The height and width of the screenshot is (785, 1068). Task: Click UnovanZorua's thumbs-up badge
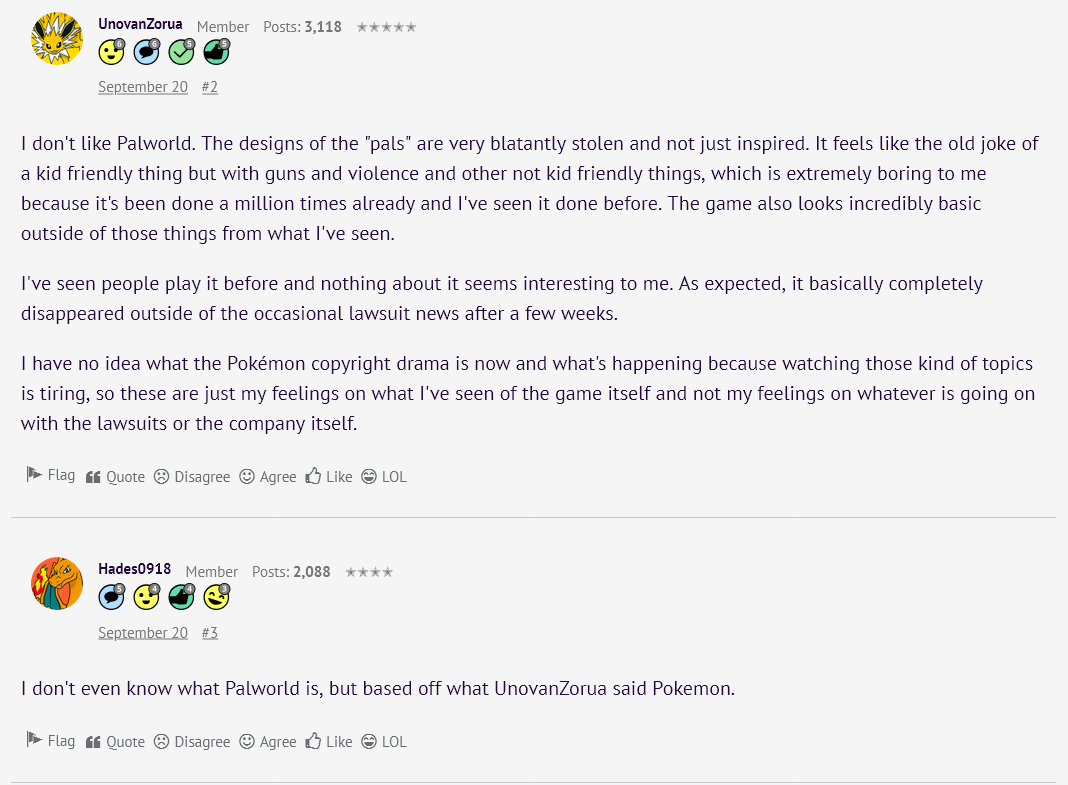[216, 52]
